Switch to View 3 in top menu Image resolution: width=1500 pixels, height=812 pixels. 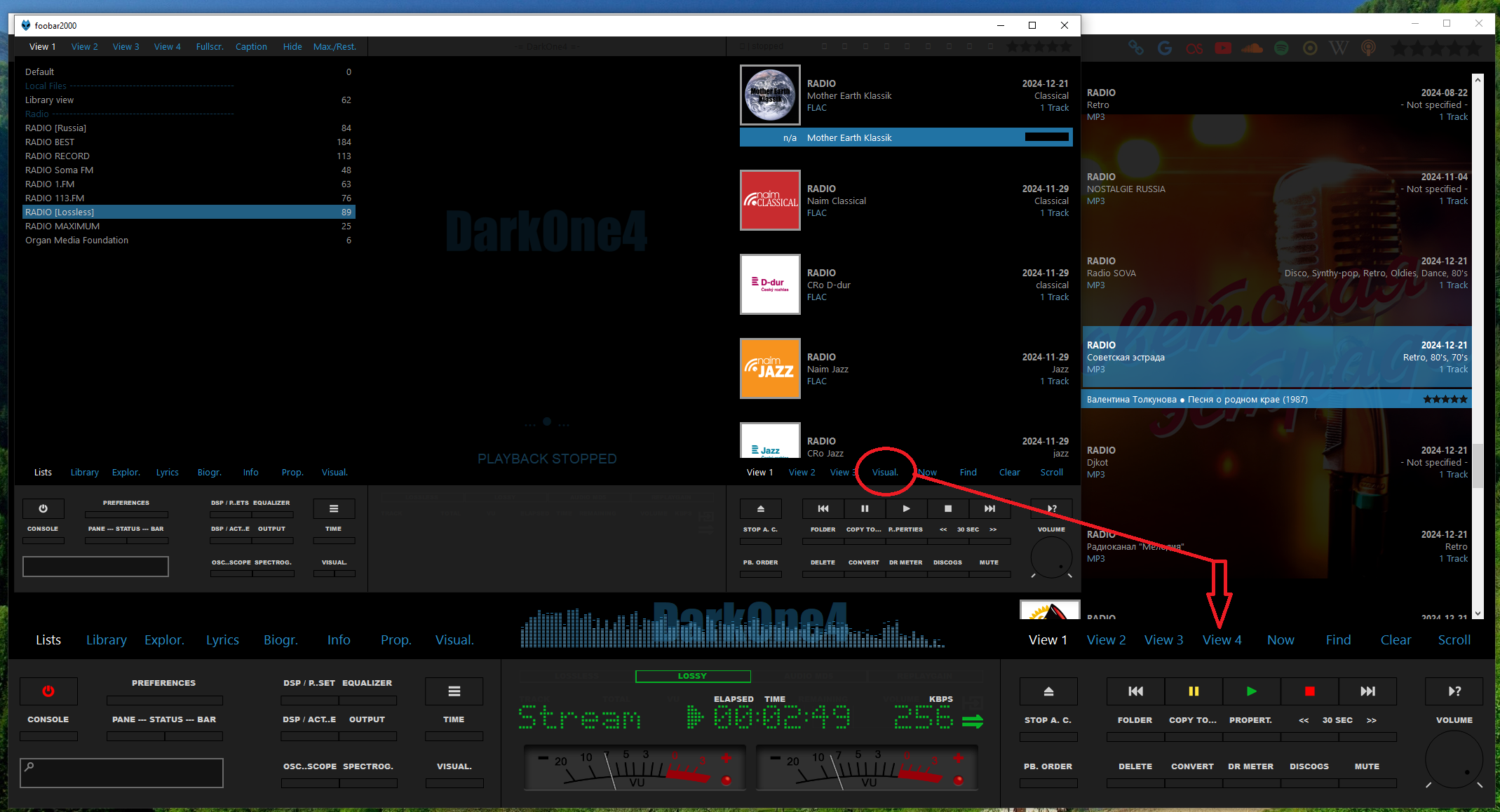(x=126, y=47)
